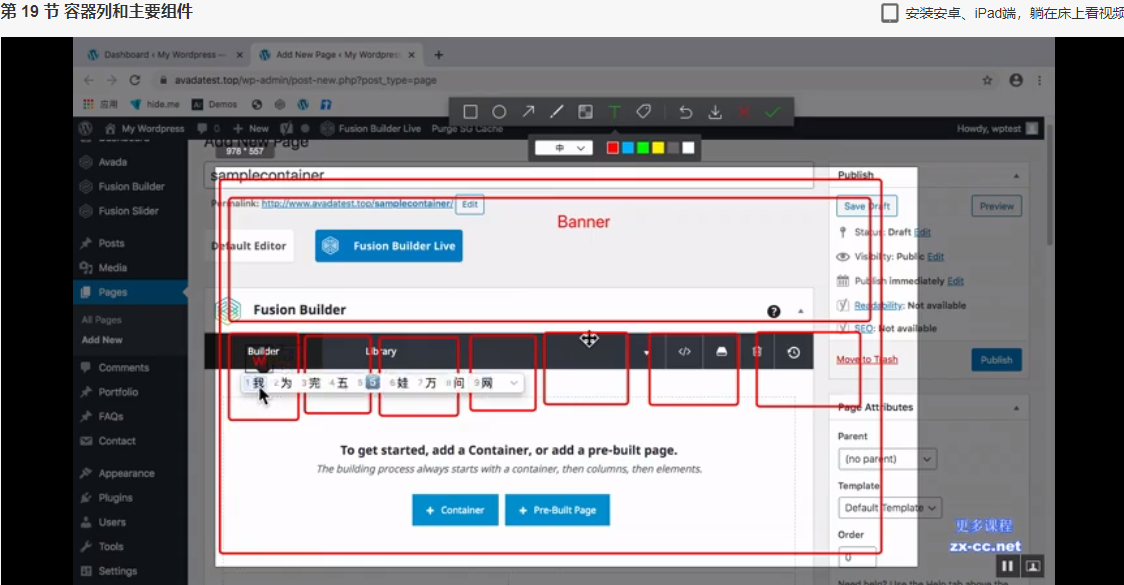This screenshot has width=1124, height=585.
Task: Select the rectangle annotation tool
Action: point(470,112)
